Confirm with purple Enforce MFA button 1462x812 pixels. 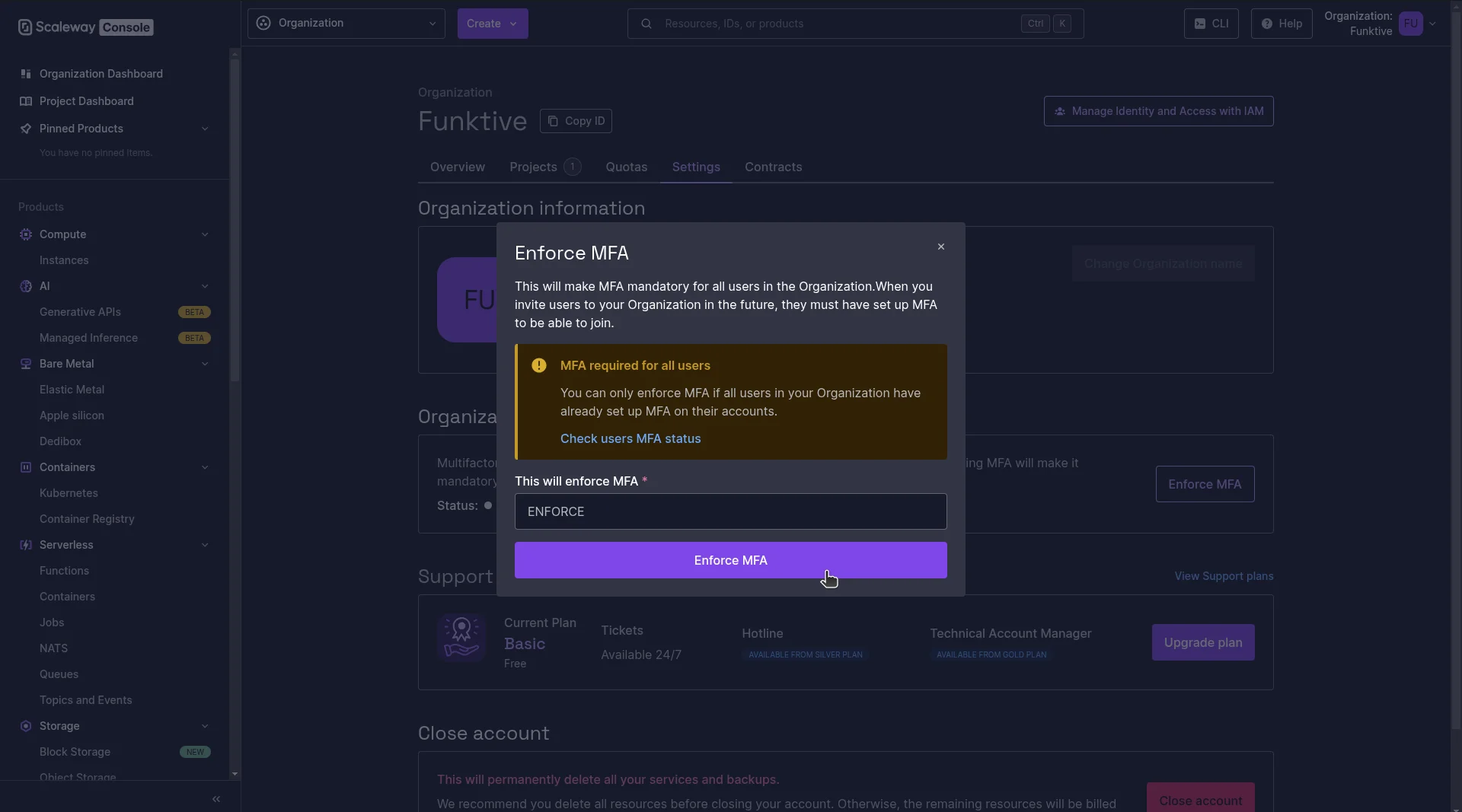click(x=731, y=560)
